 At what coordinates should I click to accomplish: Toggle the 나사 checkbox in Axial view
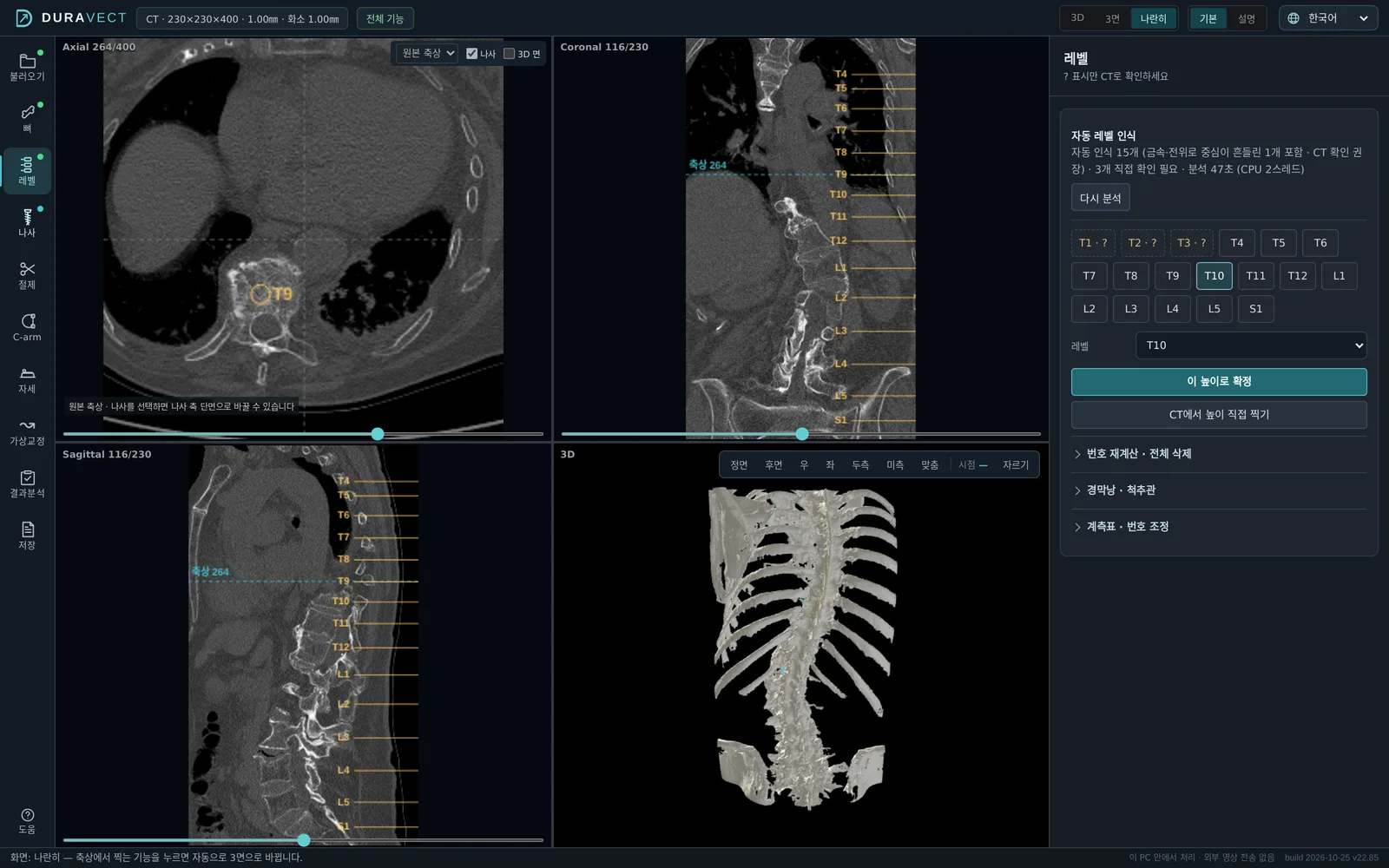[x=471, y=54]
